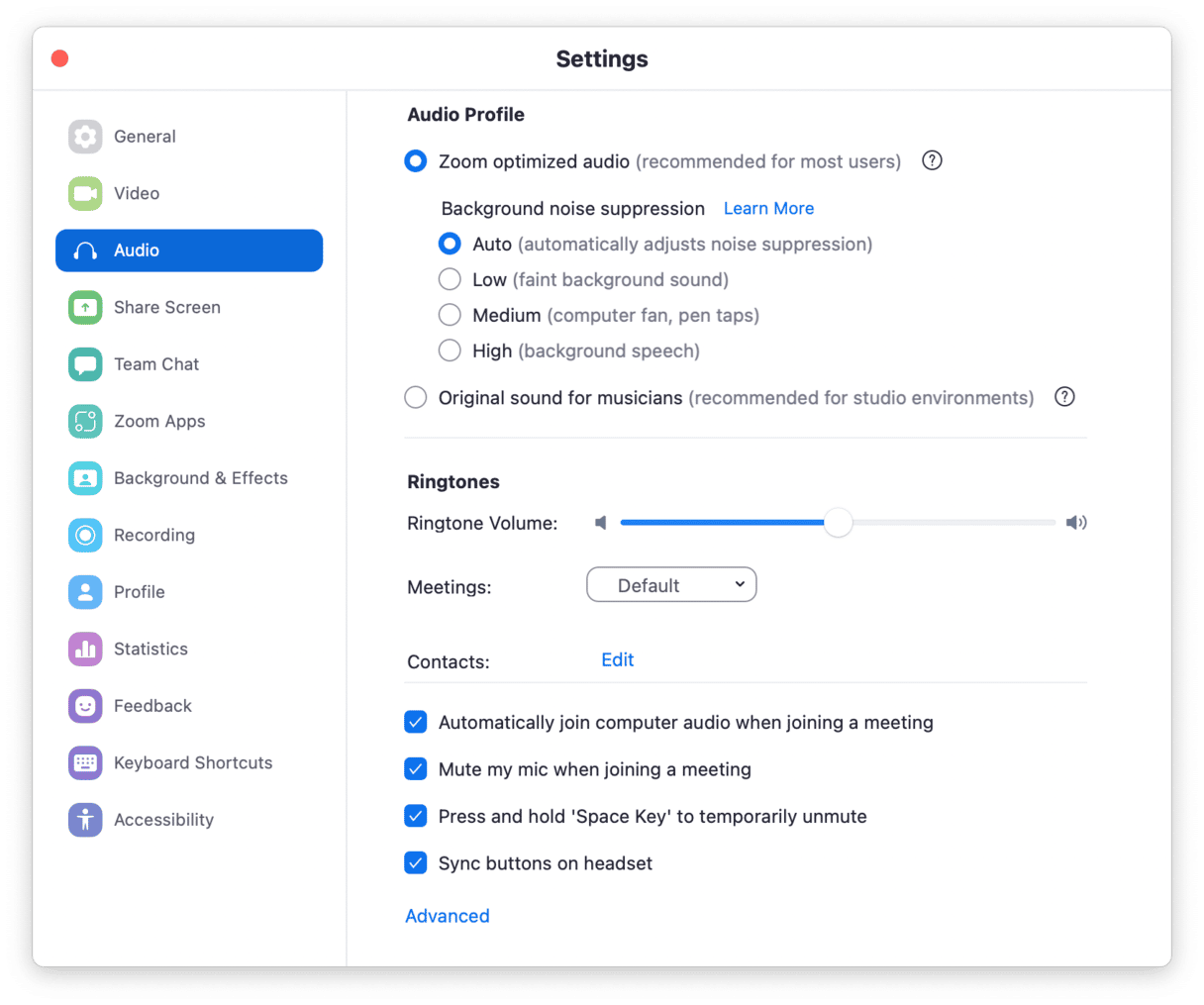Viewport: 1204px width, 1005px height.
Task: Click the Zoom Apps icon
Action: 85,421
